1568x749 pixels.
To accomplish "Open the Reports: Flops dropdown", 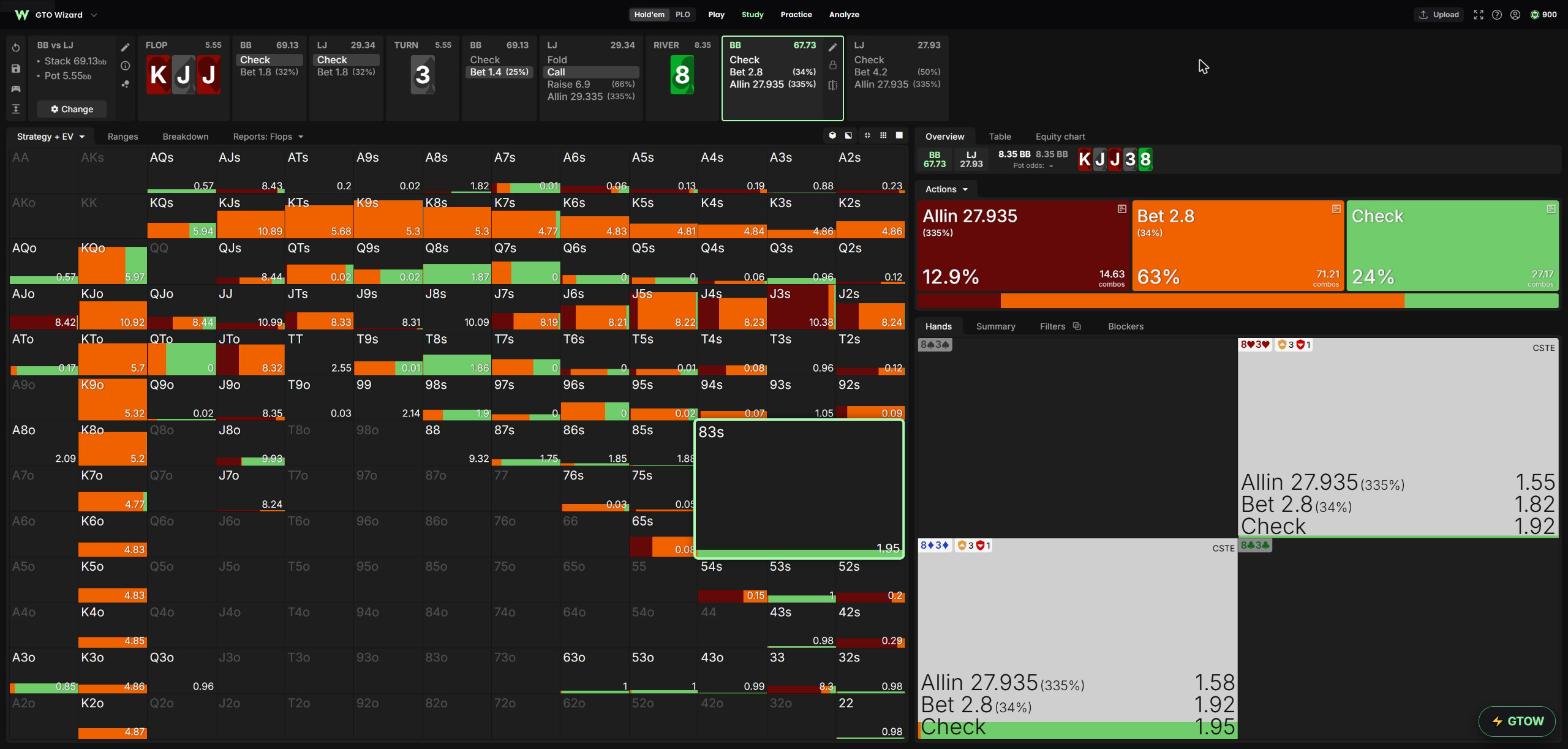I will click(x=268, y=136).
